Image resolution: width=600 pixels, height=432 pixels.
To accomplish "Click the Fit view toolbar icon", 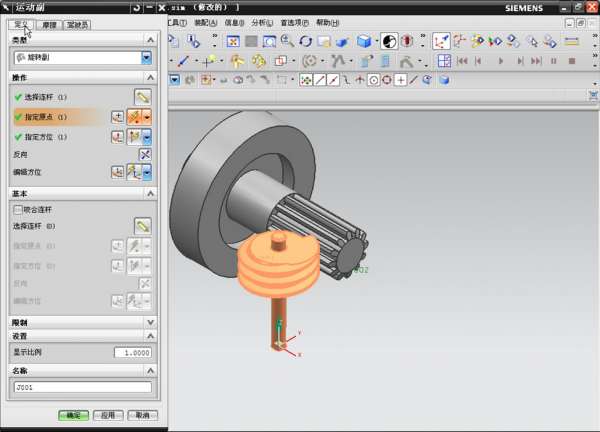I will (x=233, y=41).
